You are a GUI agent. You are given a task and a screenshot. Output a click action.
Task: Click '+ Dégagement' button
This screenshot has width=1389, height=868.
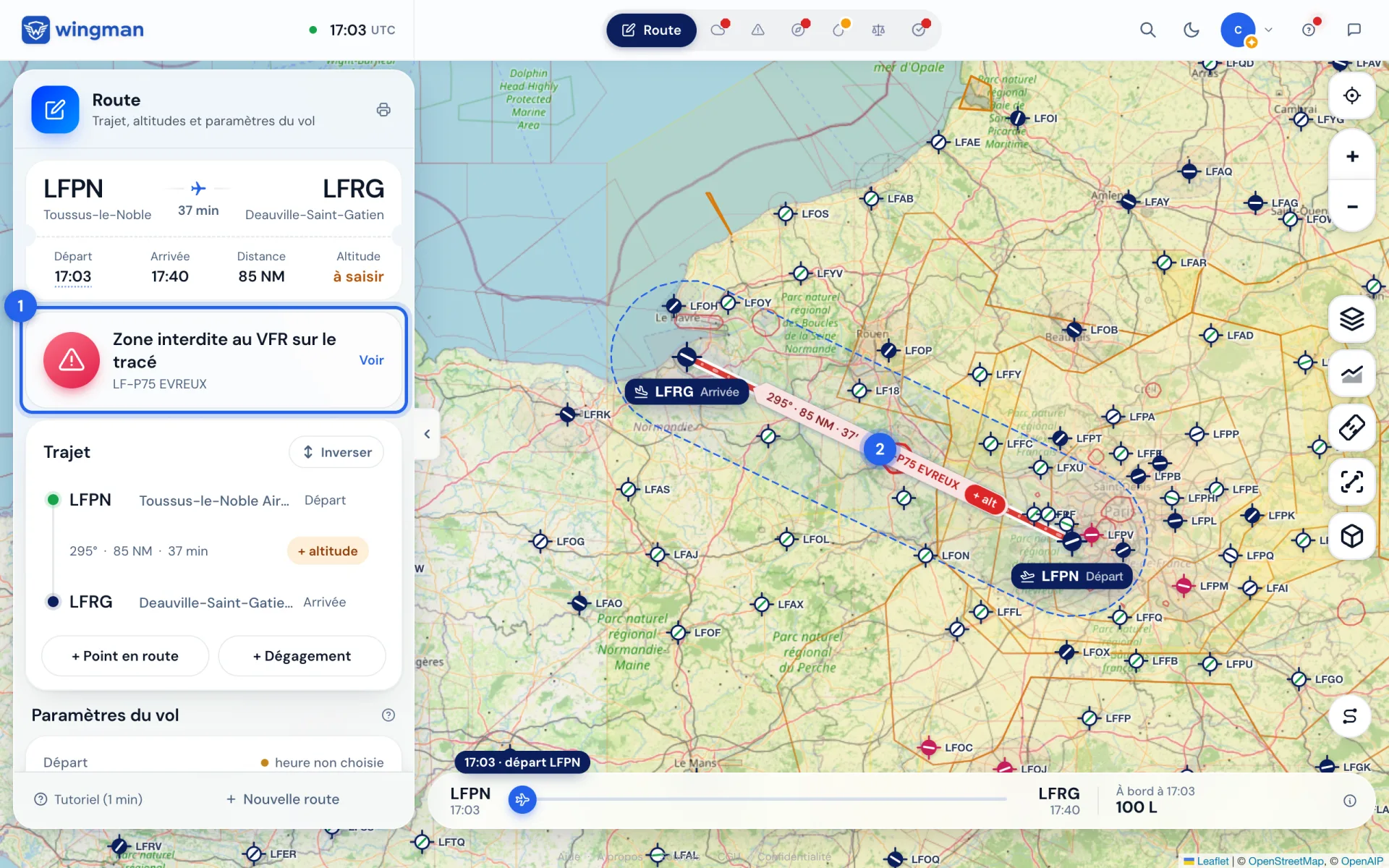coord(302,656)
